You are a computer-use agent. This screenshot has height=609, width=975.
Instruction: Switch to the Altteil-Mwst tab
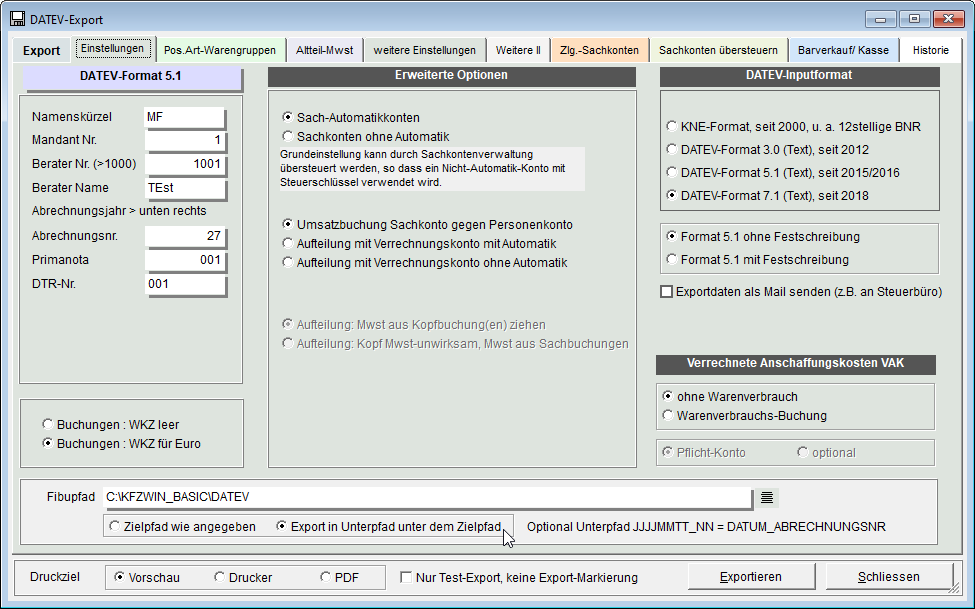coord(325,50)
